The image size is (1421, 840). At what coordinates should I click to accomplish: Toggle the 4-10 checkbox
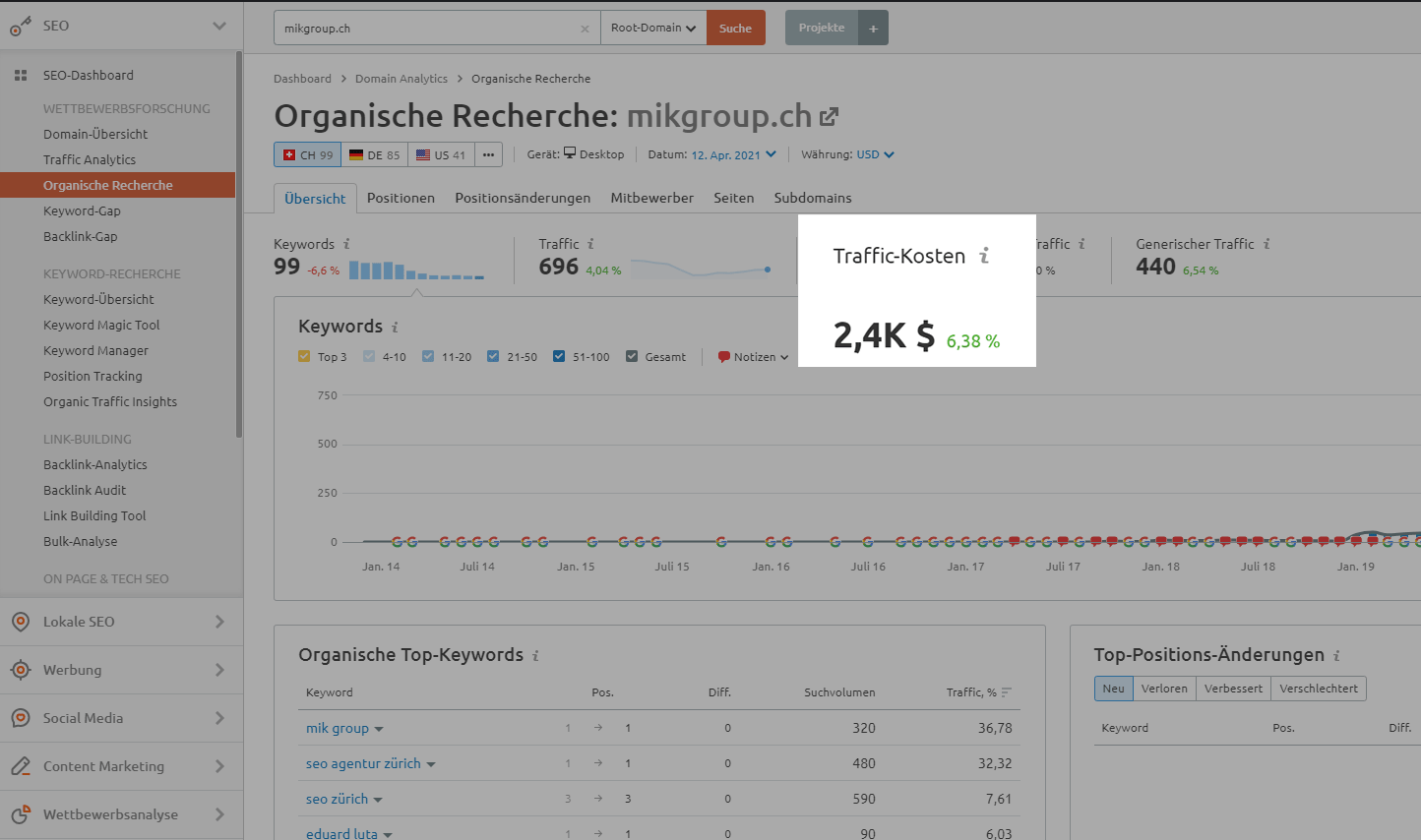click(369, 356)
